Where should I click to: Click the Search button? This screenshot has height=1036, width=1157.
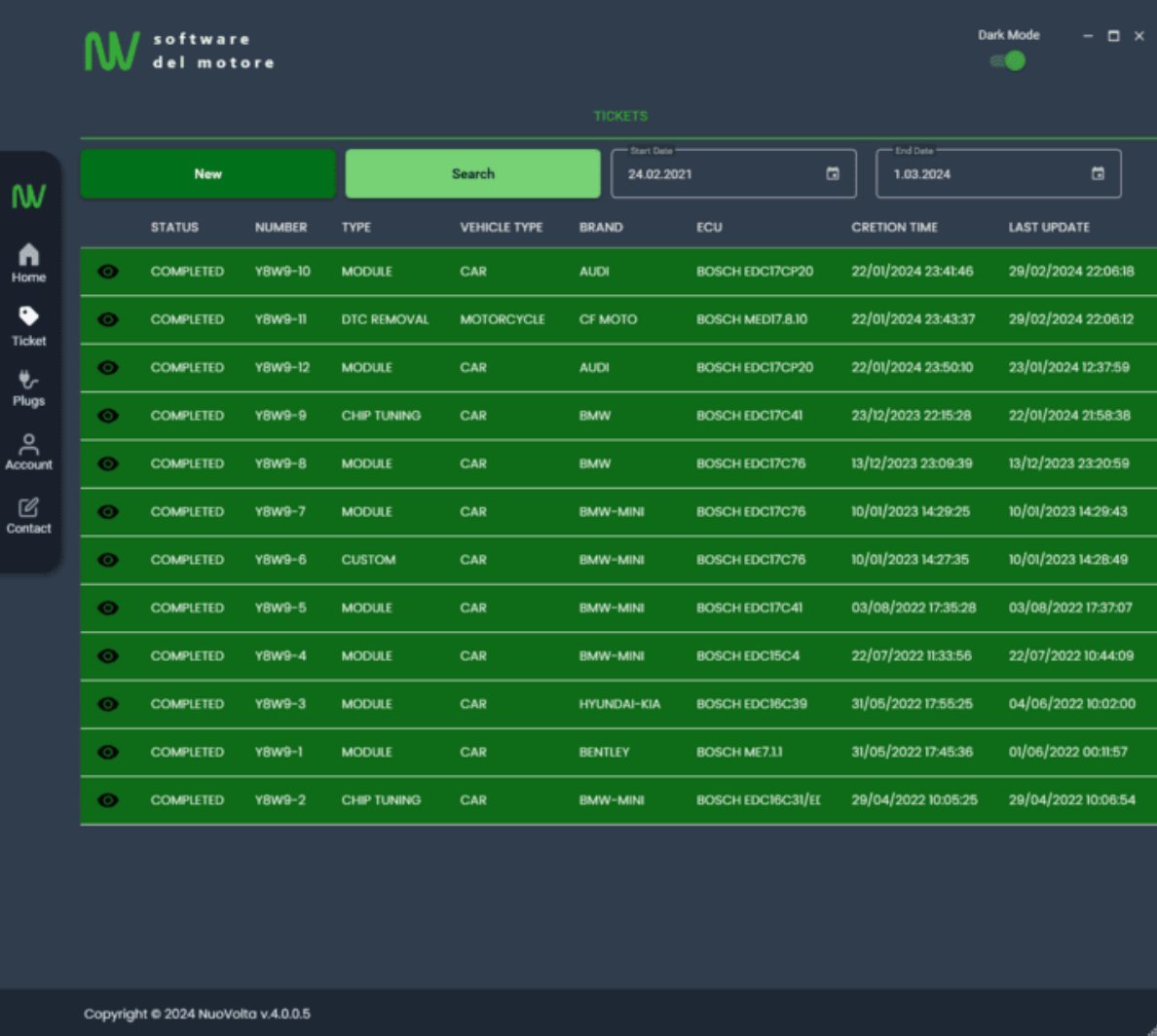click(x=472, y=174)
